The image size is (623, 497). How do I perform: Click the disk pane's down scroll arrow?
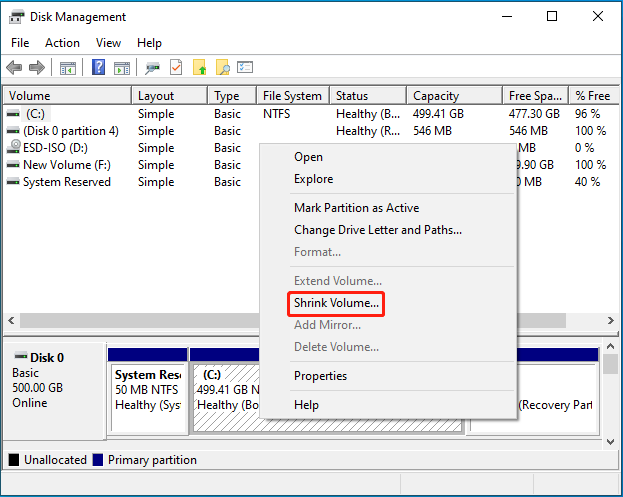tap(611, 441)
